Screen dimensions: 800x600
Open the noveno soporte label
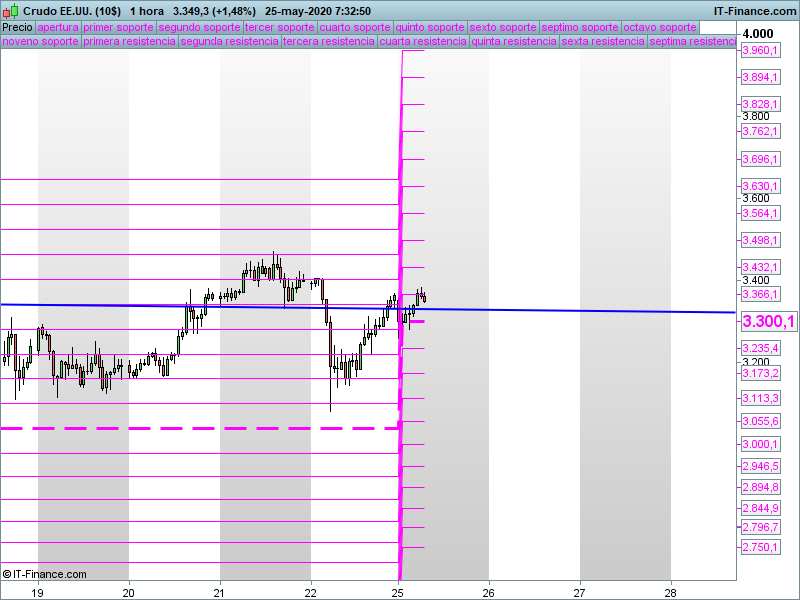[40, 41]
